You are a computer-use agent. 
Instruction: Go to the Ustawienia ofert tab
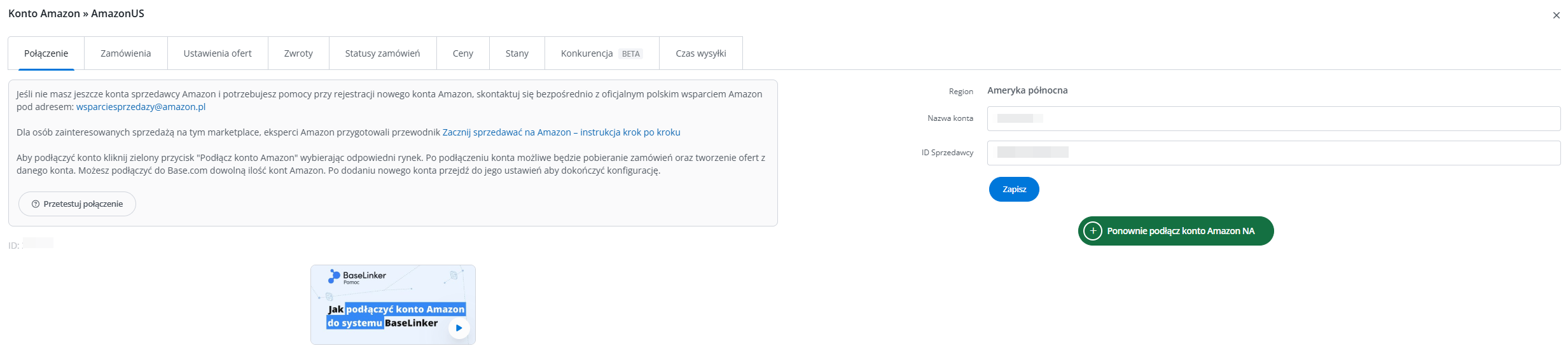(x=218, y=53)
